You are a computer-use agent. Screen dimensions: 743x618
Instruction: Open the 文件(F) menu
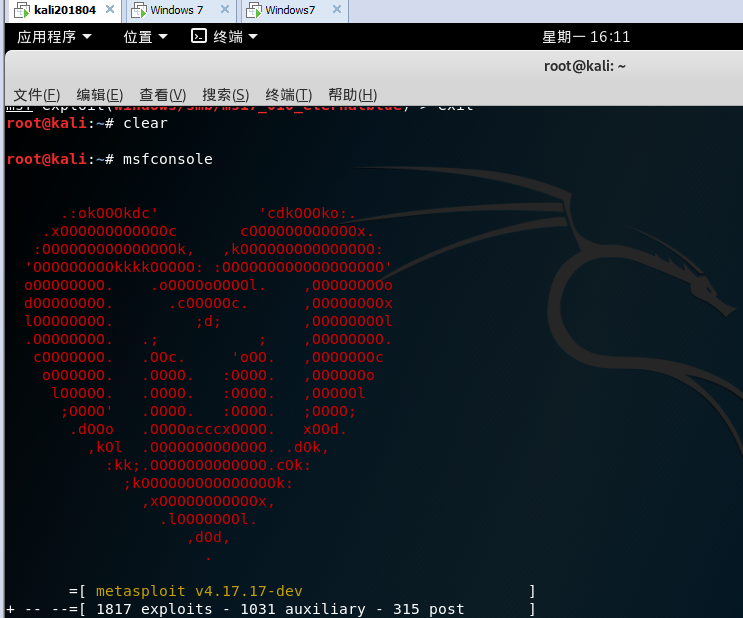pyautogui.click(x=36, y=95)
